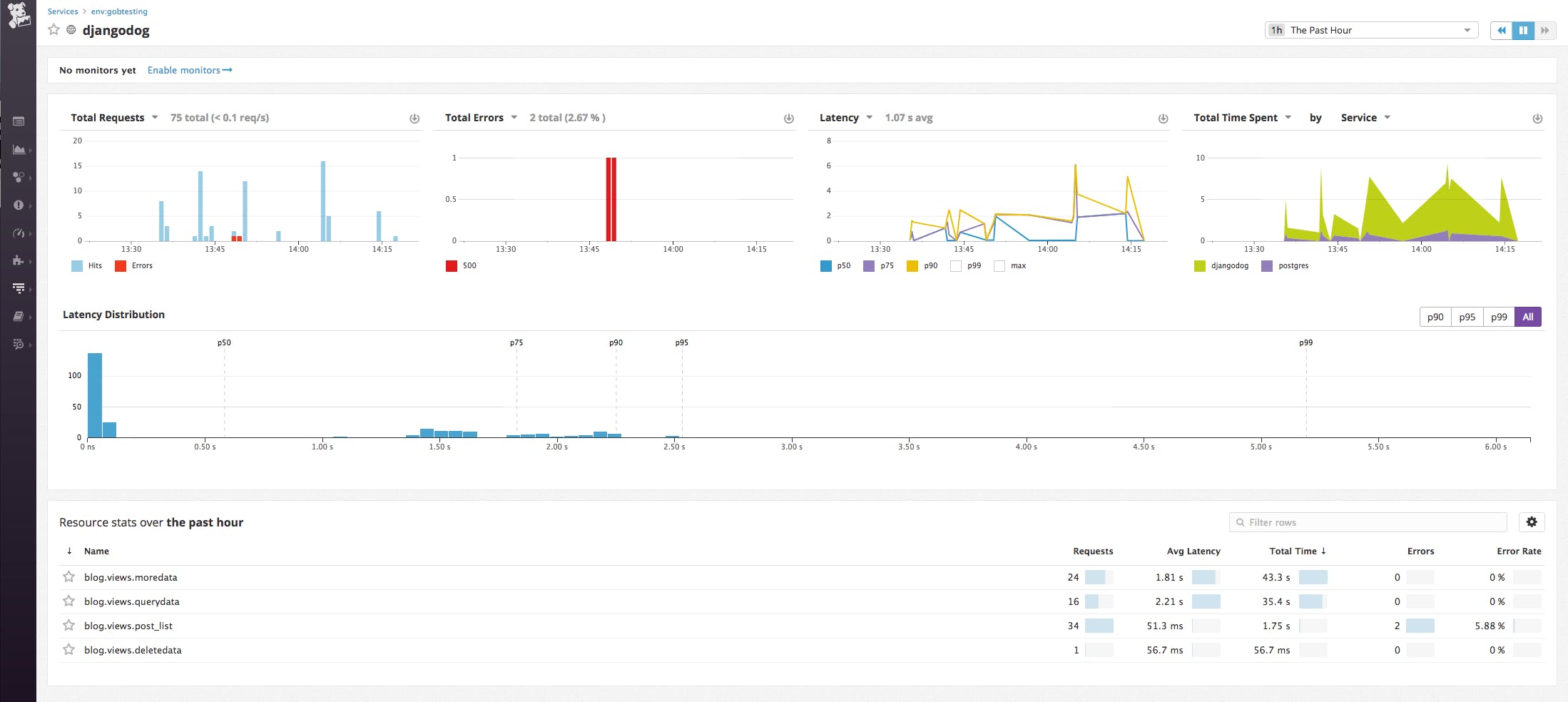Viewport: 1568px width, 702px height.
Task: Open table settings via the gear icon
Action: click(x=1532, y=522)
